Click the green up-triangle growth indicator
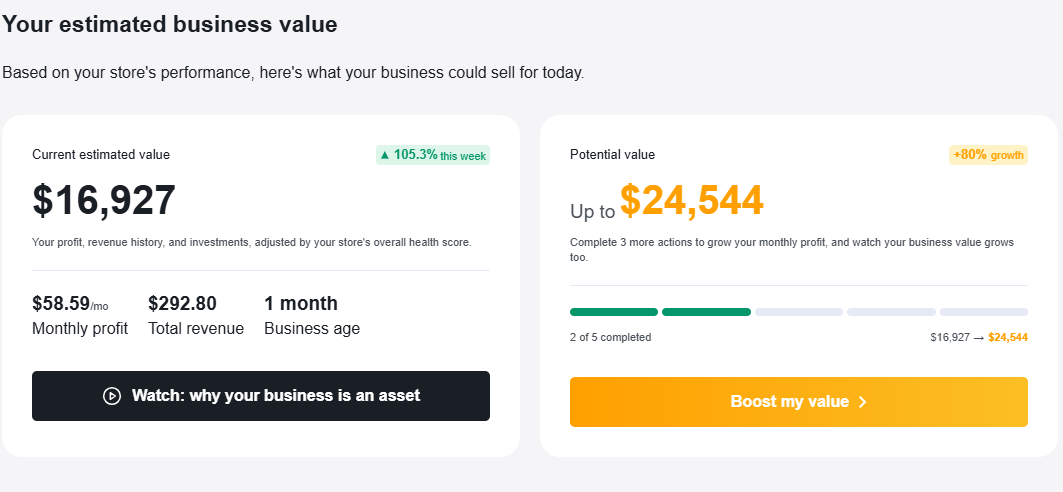The height and width of the screenshot is (492, 1063). 384,155
